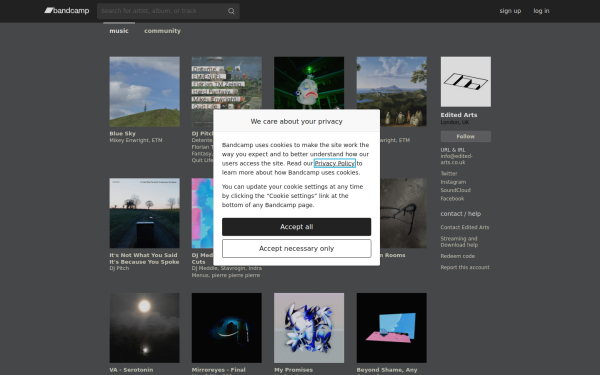Viewport: 600px width, 375px height.
Task: Click the VA - Serotonin title
Action: click(x=131, y=370)
